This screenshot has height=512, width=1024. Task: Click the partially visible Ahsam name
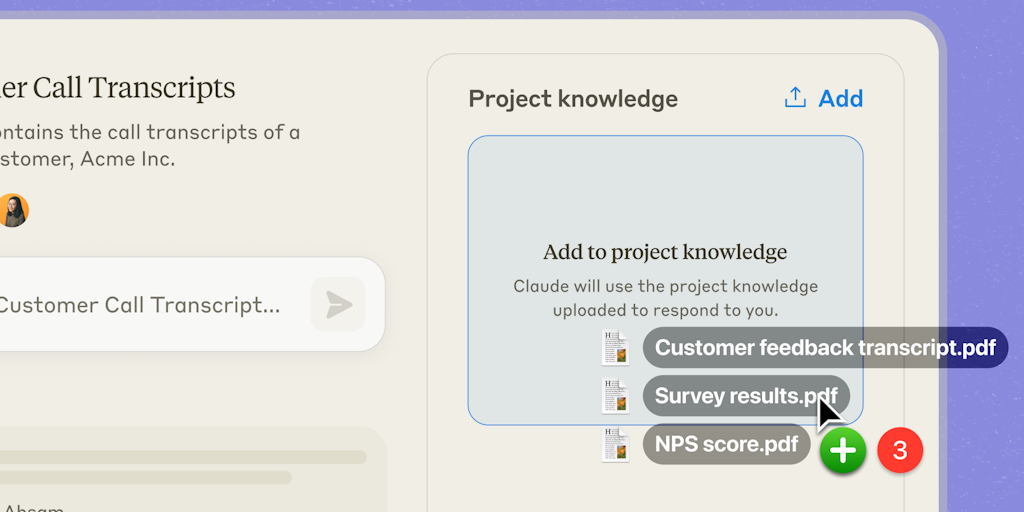30,508
